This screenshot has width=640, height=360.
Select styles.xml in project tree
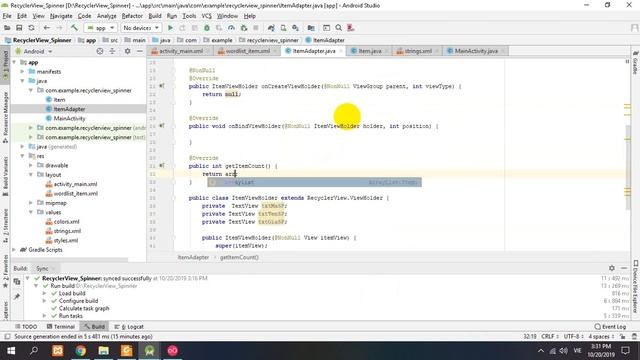[x=66, y=241]
